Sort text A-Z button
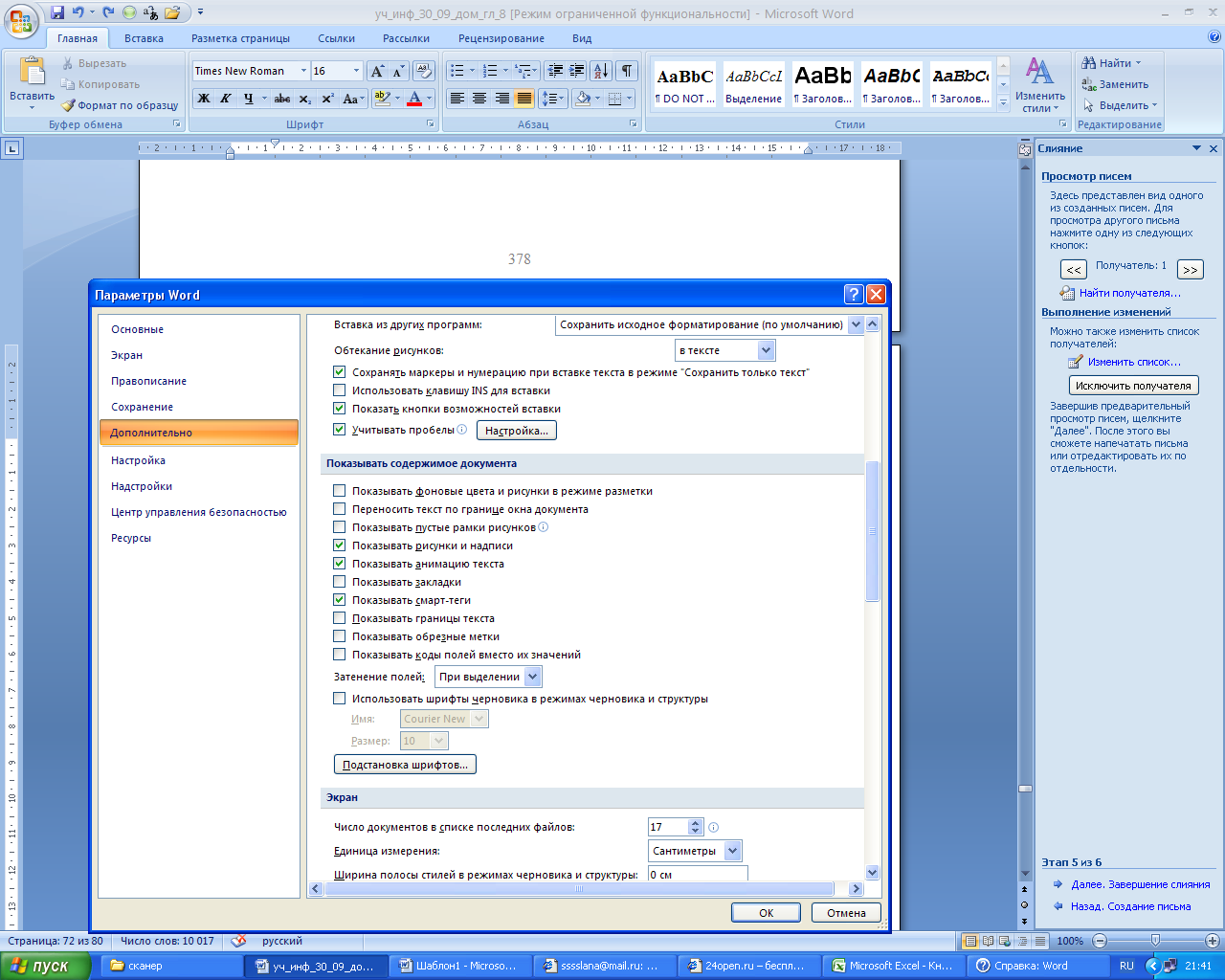This screenshot has width=1225, height=980. tap(601, 71)
